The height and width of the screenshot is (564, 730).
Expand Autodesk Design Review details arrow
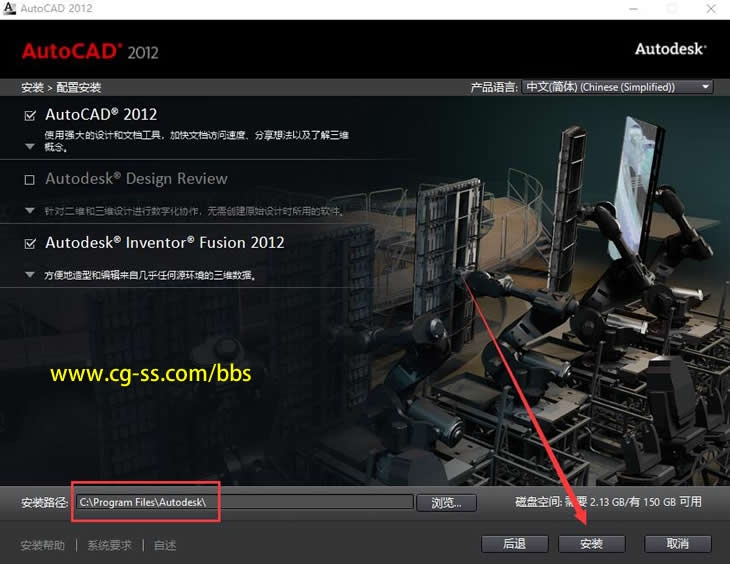pos(30,211)
